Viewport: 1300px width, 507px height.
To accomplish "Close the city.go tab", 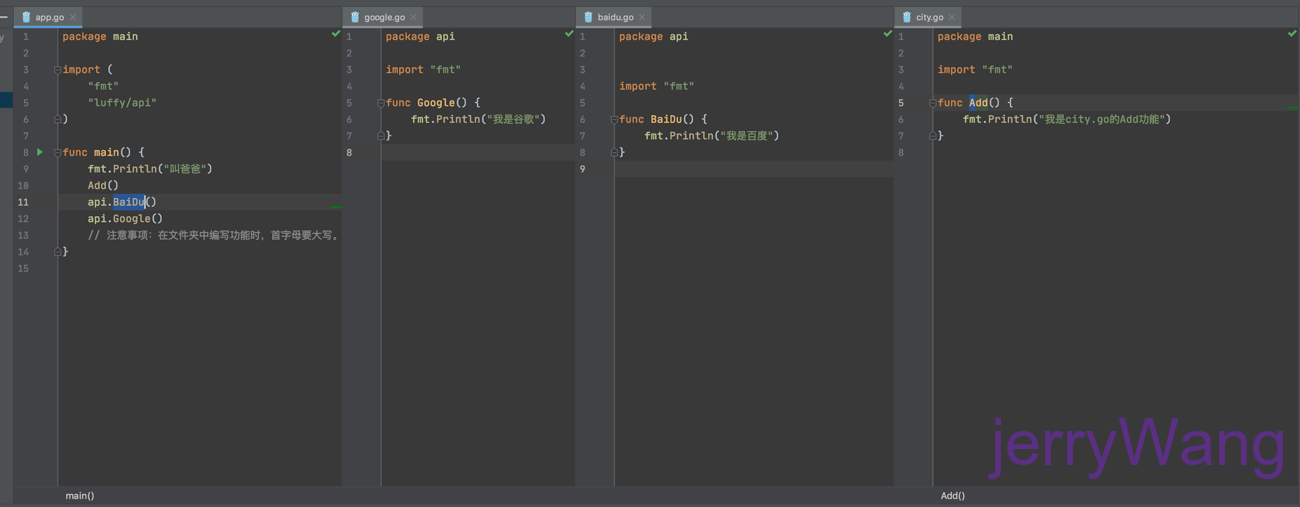I will (x=952, y=17).
